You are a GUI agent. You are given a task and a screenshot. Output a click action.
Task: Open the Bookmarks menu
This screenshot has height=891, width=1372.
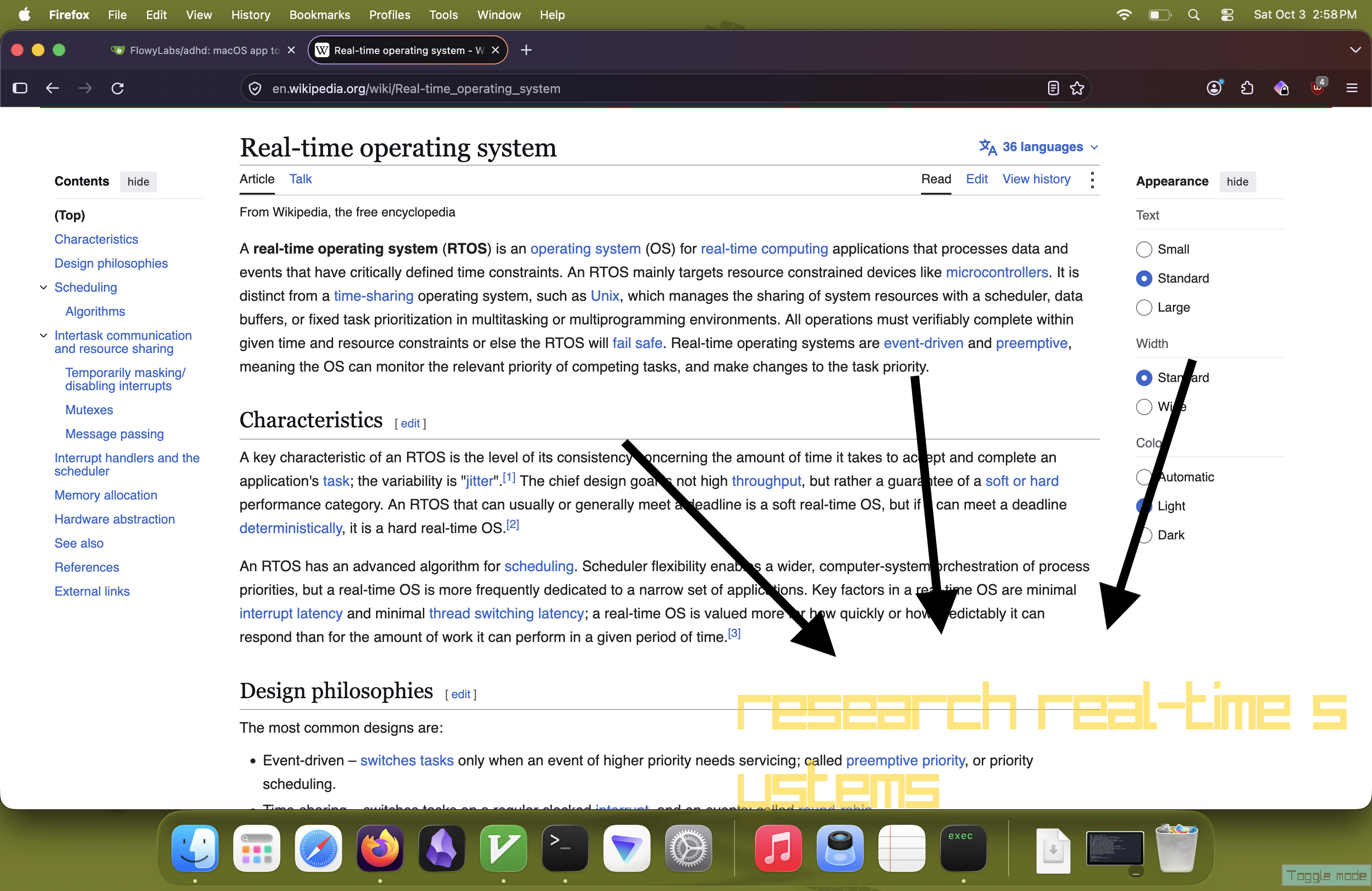(319, 15)
